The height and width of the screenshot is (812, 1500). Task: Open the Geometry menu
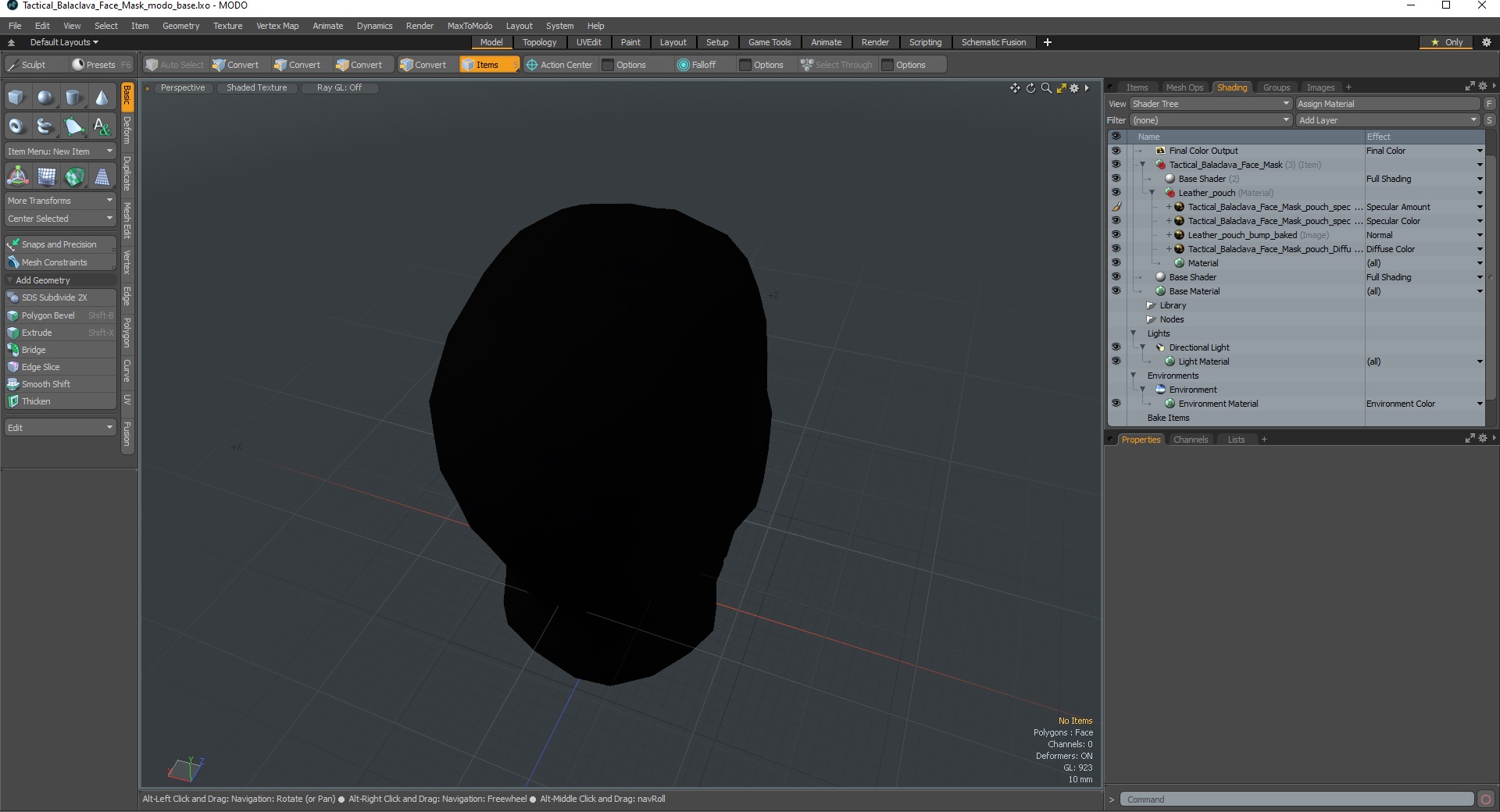(x=180, y=26)
